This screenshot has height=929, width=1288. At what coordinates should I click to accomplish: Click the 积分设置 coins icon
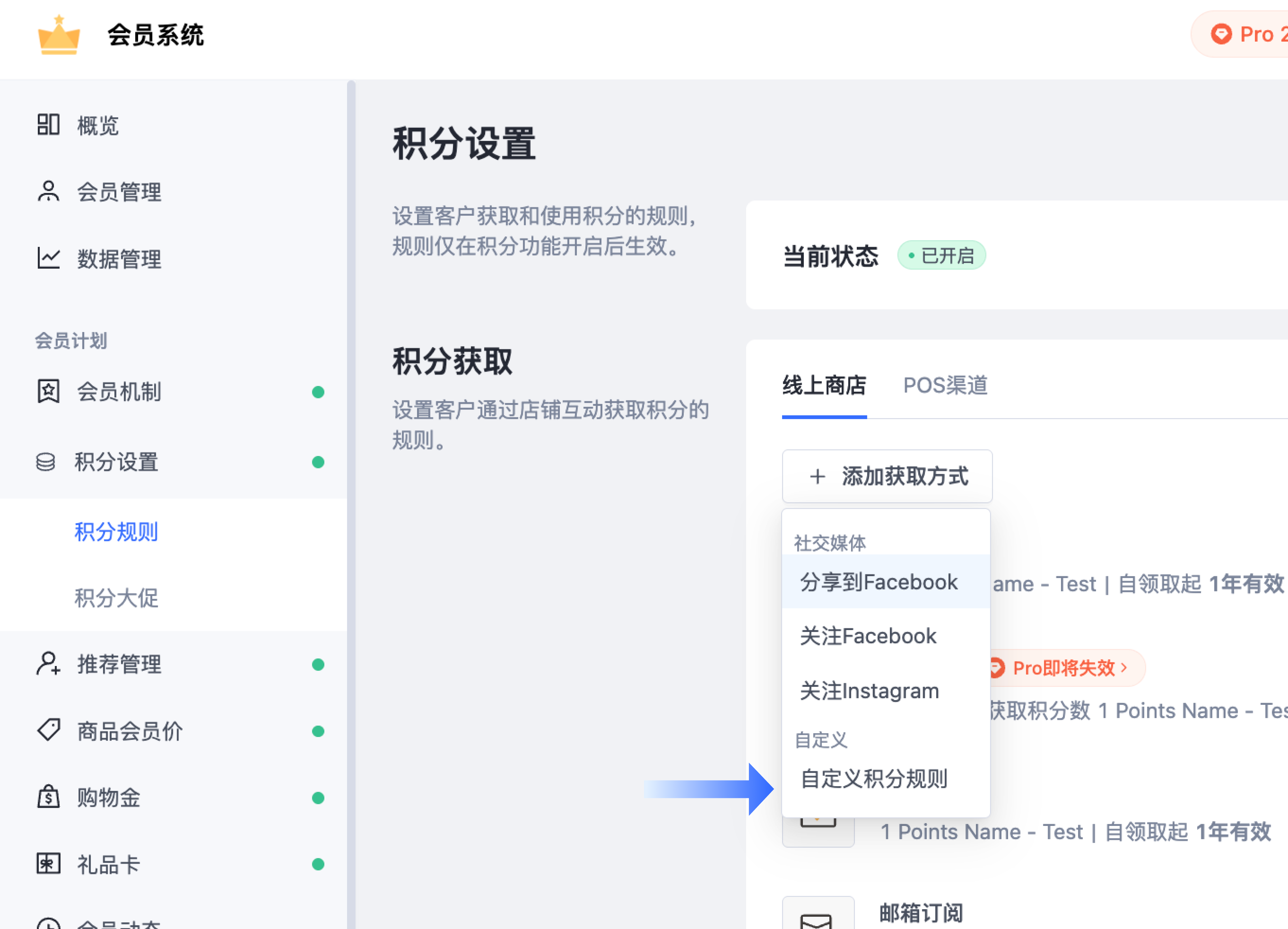click(46, 462)
